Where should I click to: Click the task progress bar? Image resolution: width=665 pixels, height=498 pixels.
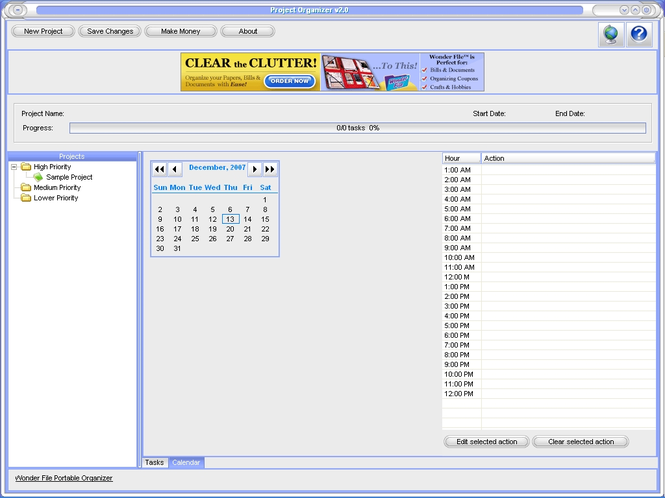(x=358, y=128)
